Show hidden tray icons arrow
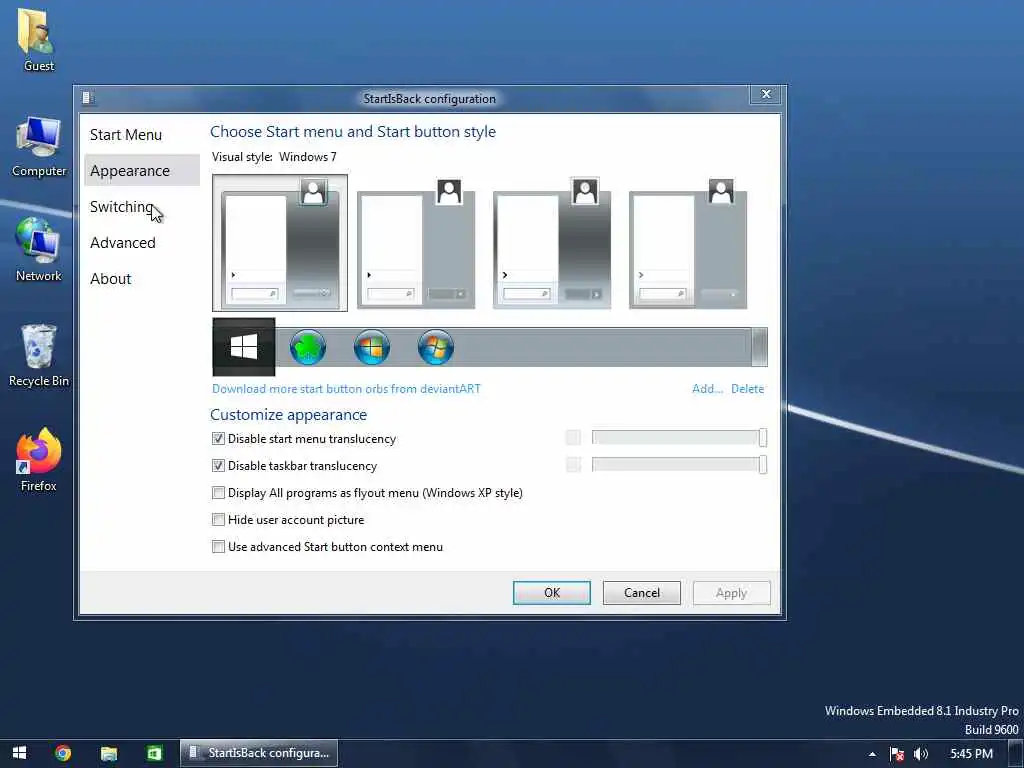Image resolution: width=1024 pixels, height=768 pixels. [x=872, y=754]
